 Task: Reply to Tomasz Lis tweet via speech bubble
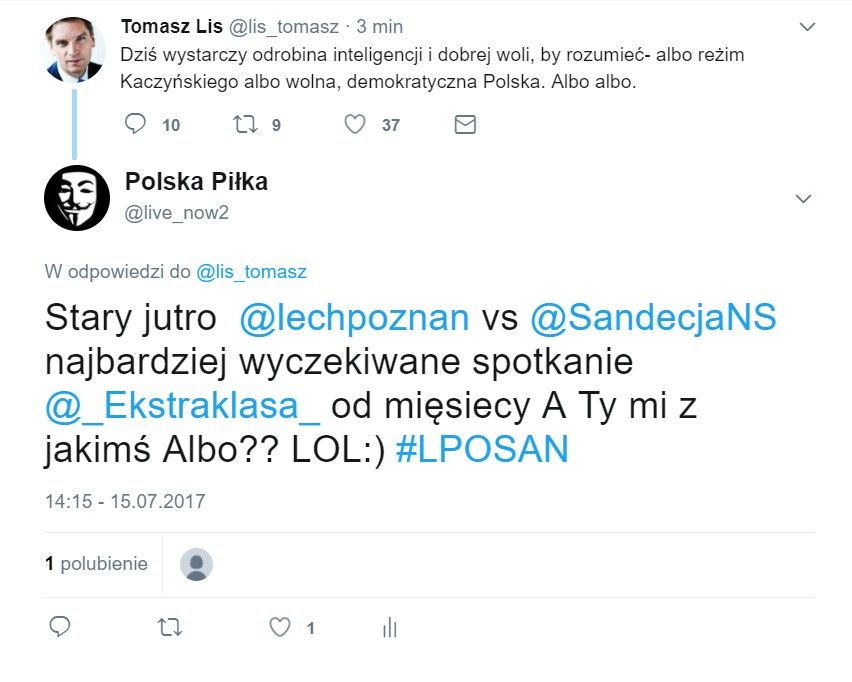click(135, 124)
